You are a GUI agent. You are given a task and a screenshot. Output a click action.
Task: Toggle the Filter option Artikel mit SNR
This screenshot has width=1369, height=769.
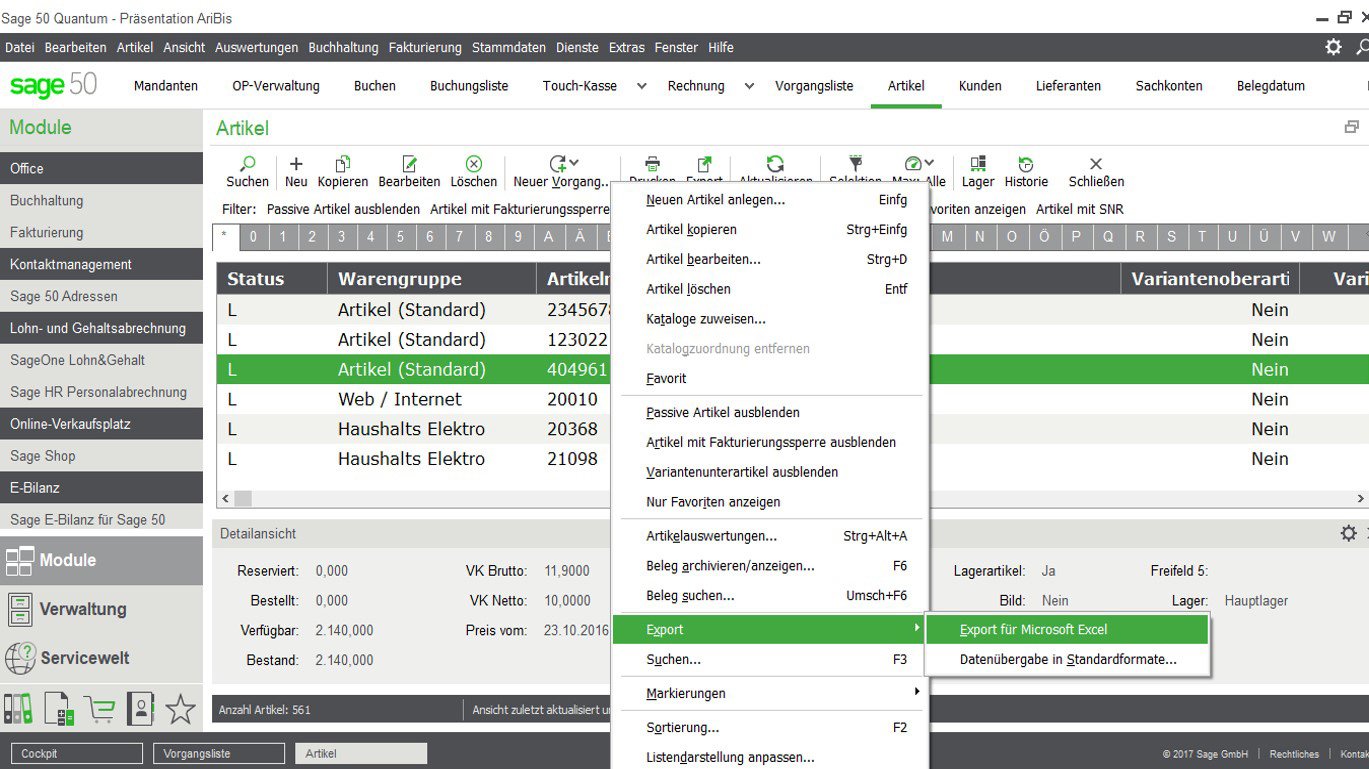click(1080, 210)
